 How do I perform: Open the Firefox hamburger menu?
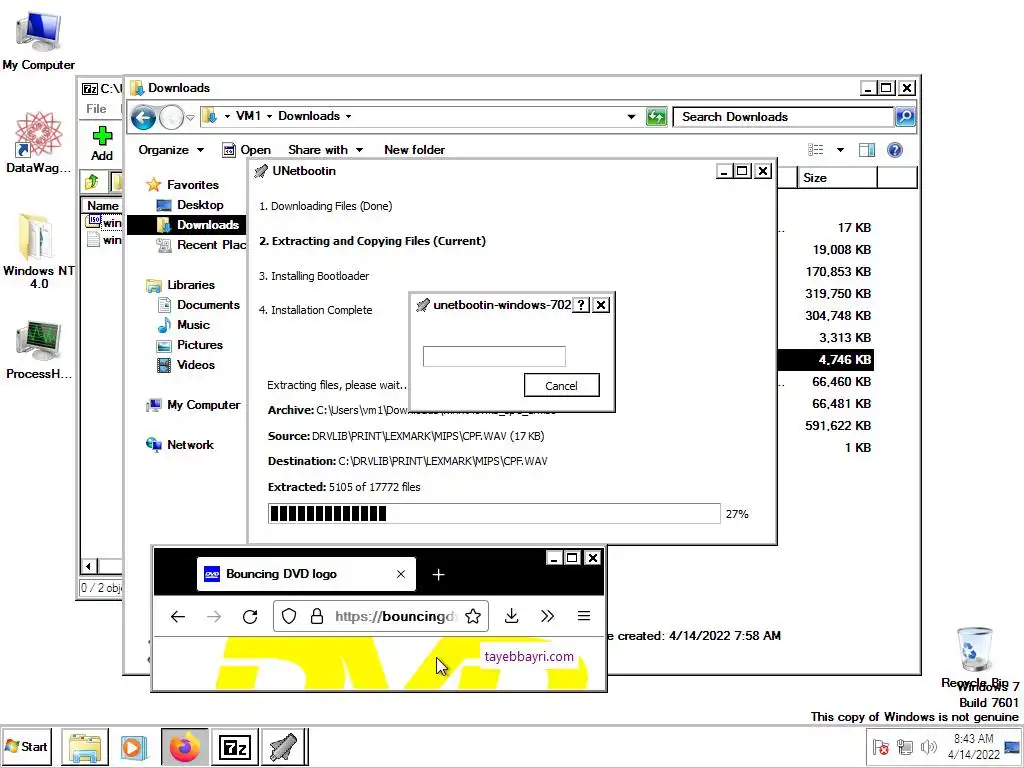584,616
